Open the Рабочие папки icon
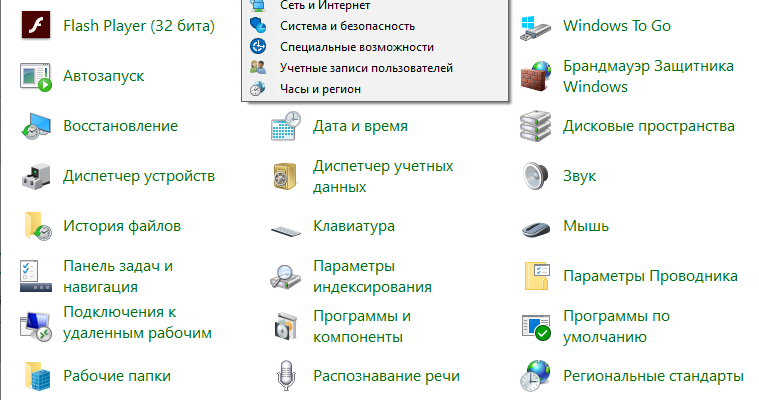 36,376
